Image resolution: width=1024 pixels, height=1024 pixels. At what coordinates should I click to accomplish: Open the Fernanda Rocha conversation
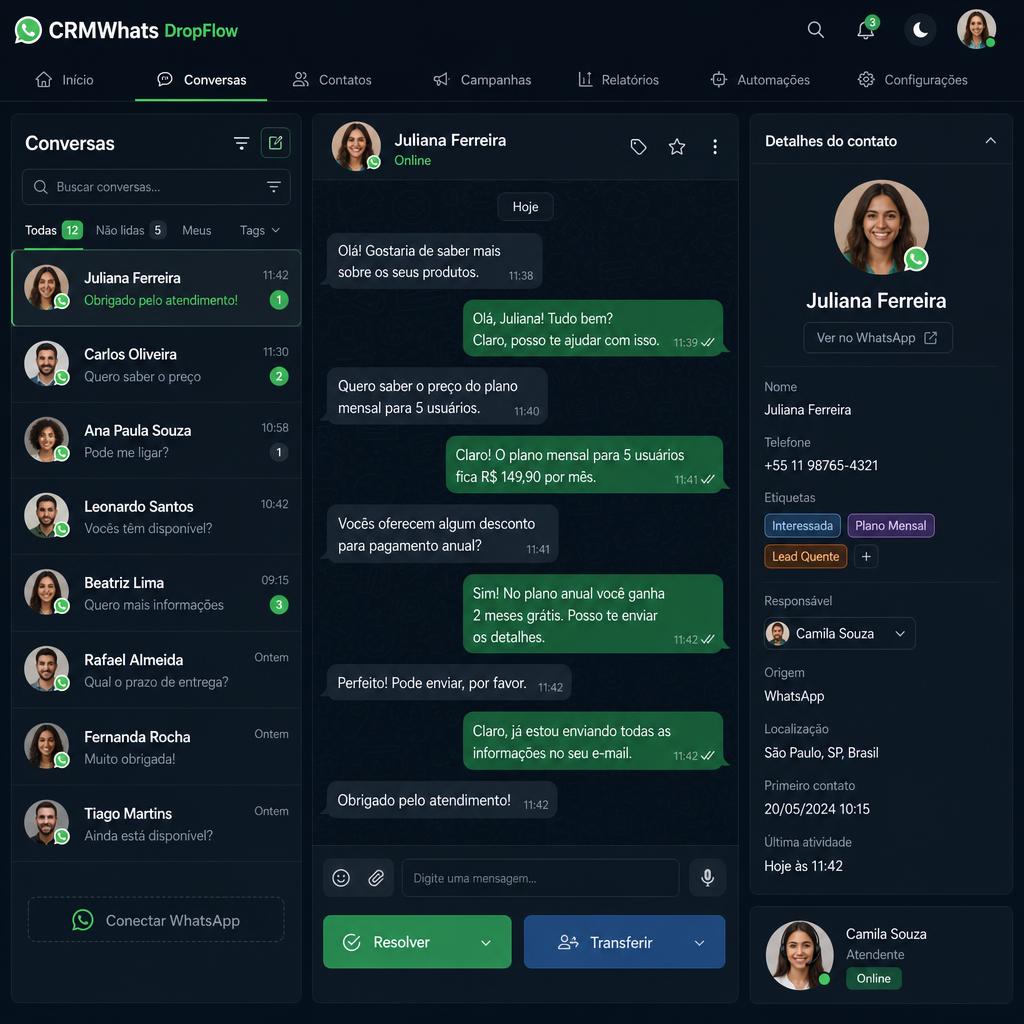coord(156,747)
